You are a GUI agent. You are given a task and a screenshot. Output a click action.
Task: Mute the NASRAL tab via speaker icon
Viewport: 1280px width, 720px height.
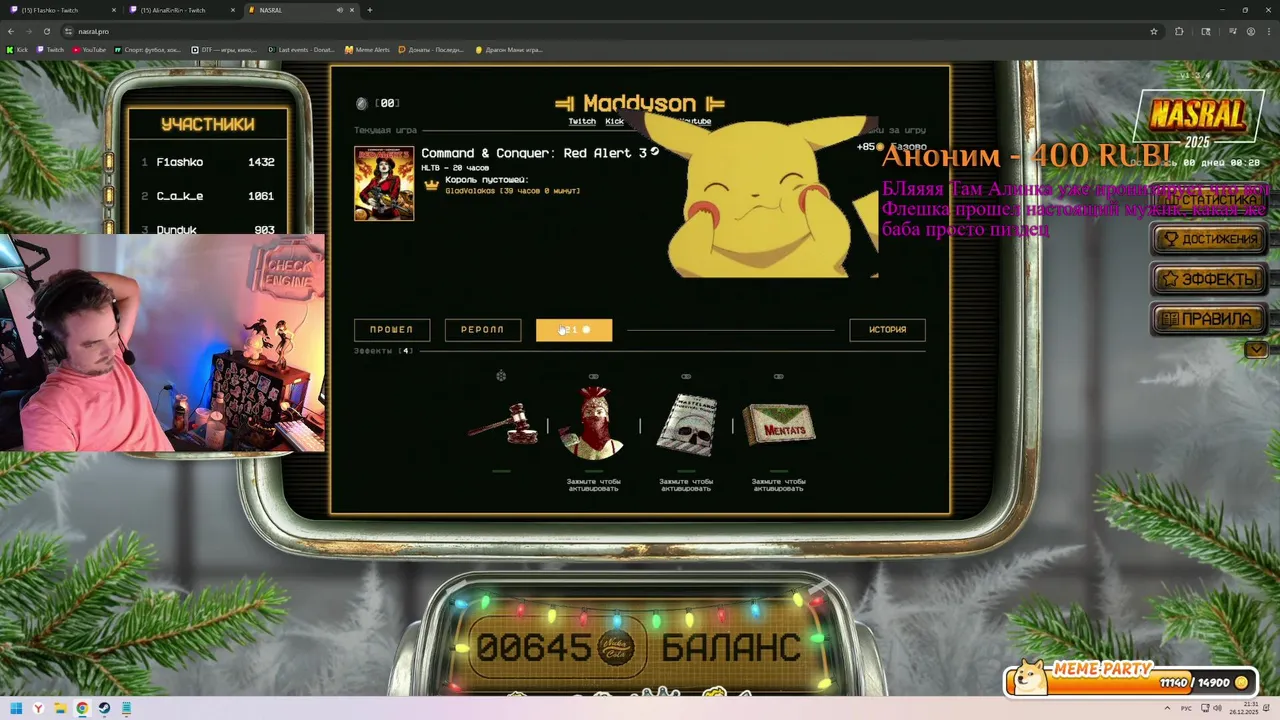pos(340,10)
